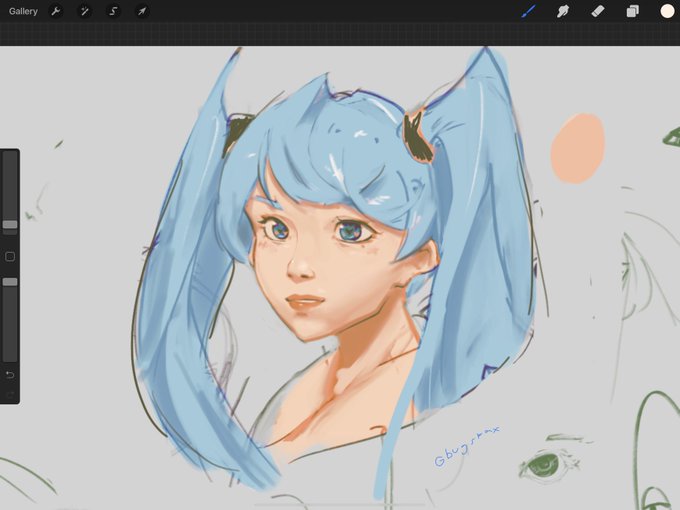Undo the last stroke

10,375
